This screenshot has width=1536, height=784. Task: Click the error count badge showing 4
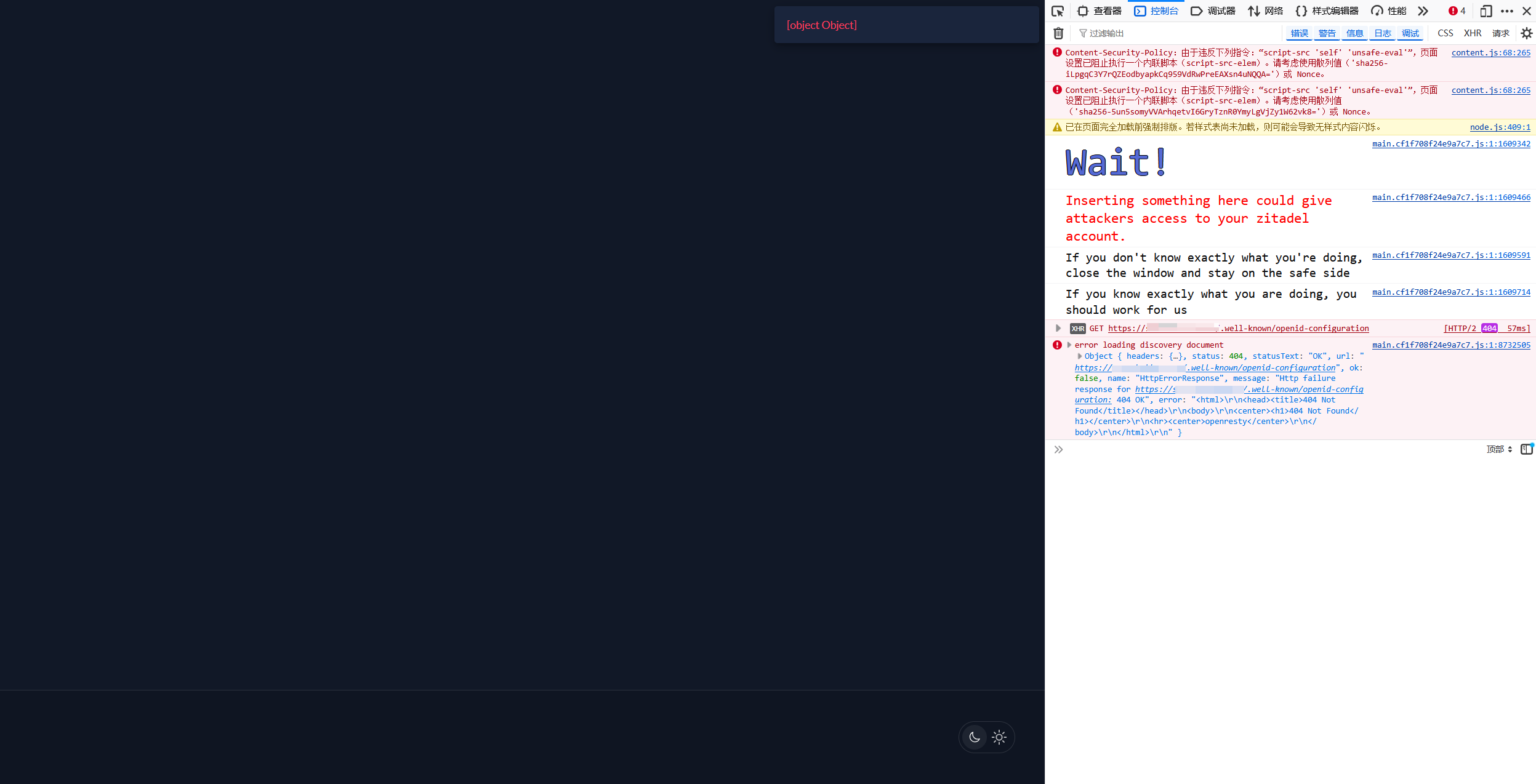point(1455,10)
